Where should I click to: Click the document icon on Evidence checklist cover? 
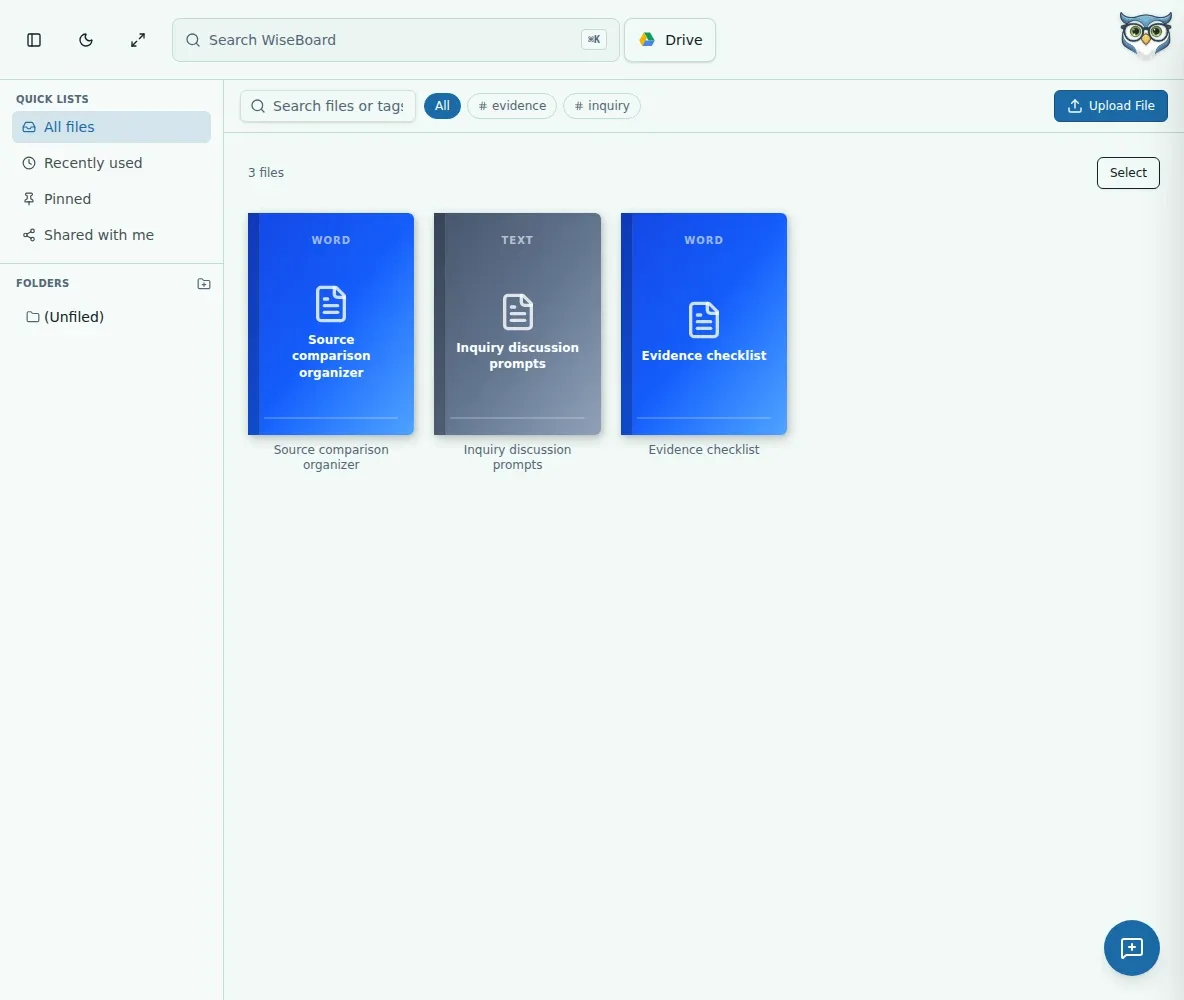704,319
